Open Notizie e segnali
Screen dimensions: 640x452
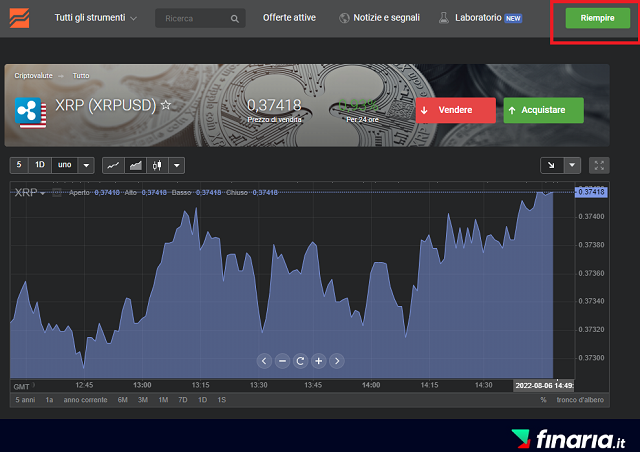point(386,18)
